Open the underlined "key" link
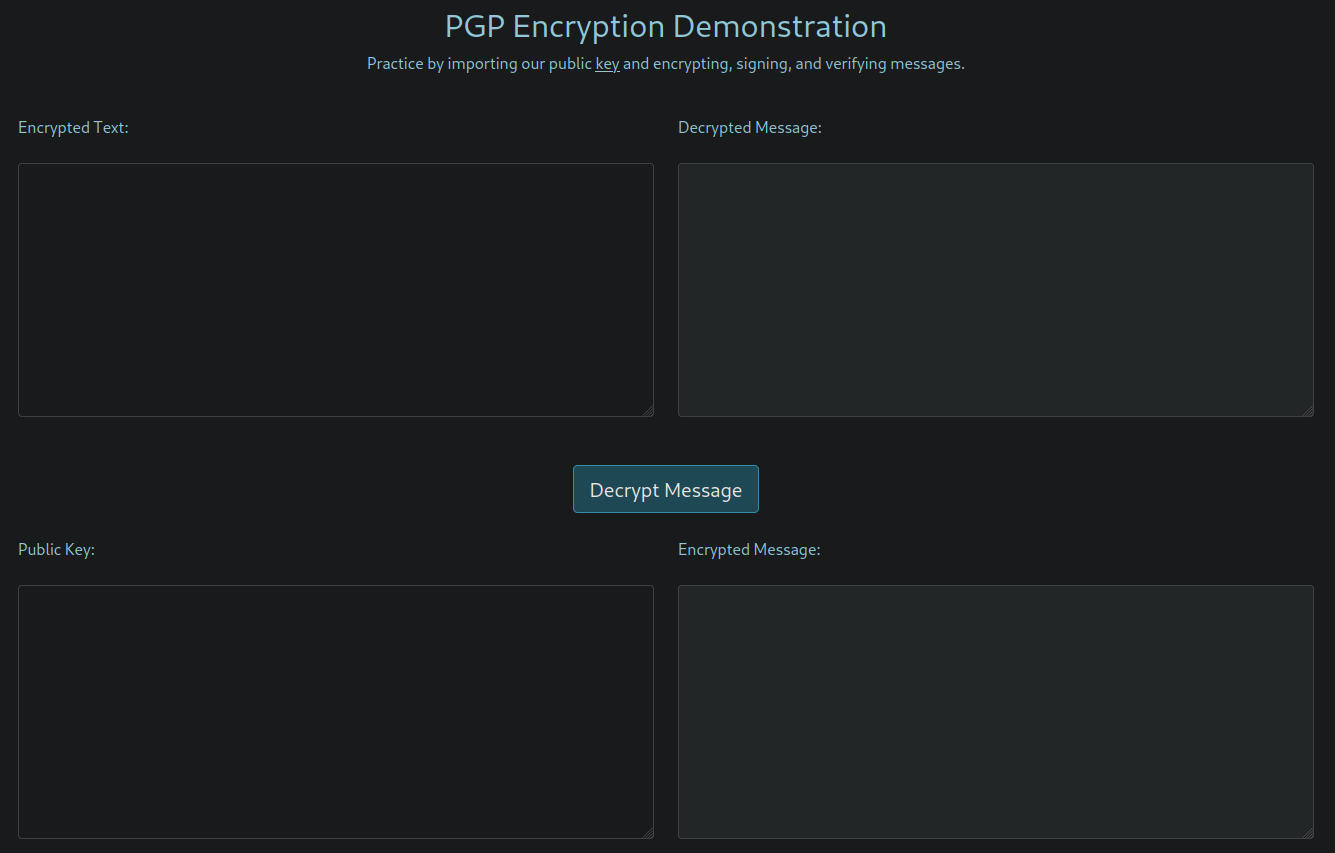The image size is (1335, 853). [x=607, y=64]
